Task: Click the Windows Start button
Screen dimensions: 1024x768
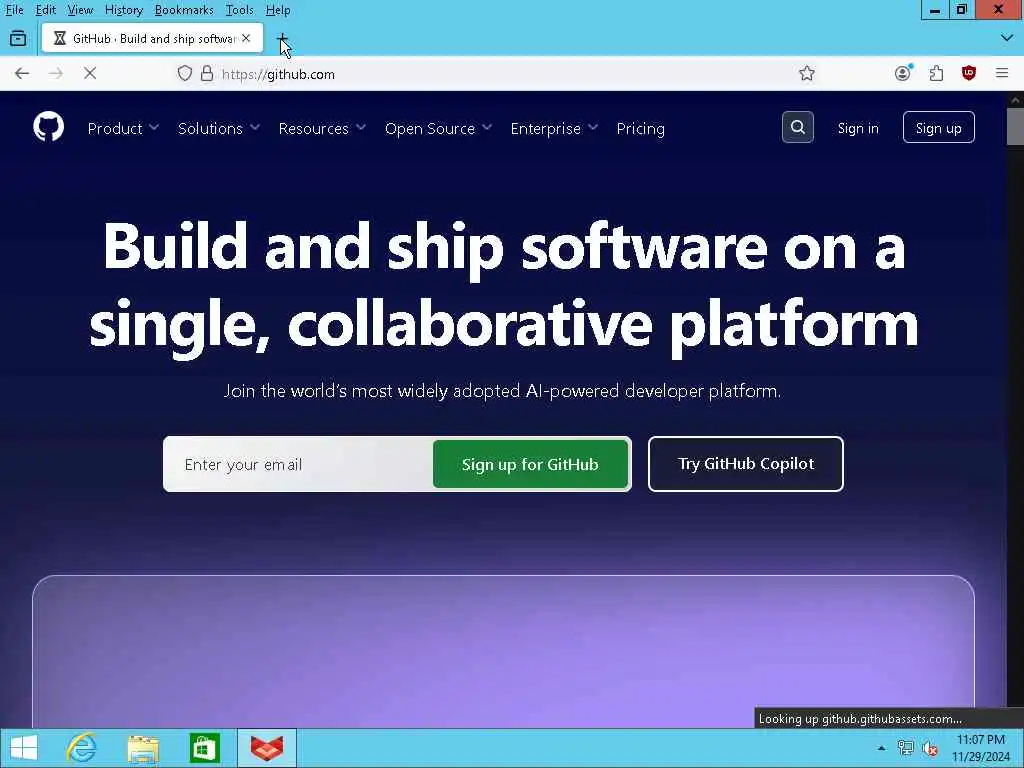Action: point(24,748)
